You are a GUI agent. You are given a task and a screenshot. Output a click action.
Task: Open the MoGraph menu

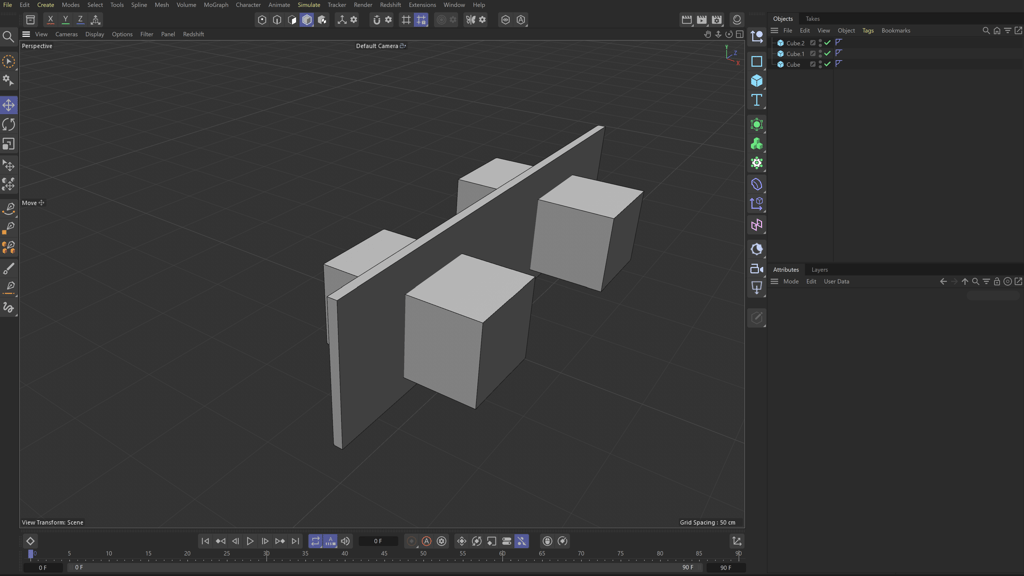pos(216,5)
